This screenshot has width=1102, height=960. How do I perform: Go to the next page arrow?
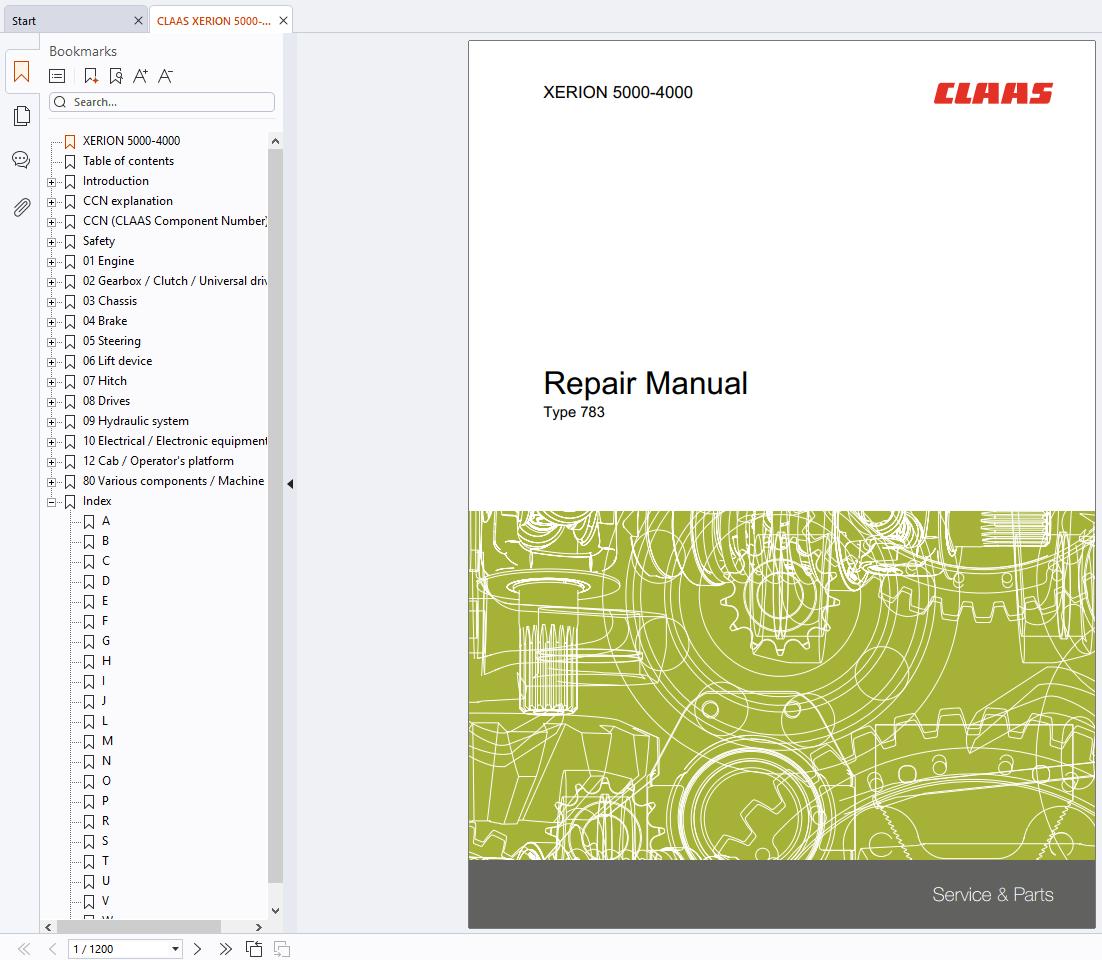[197, 948]
